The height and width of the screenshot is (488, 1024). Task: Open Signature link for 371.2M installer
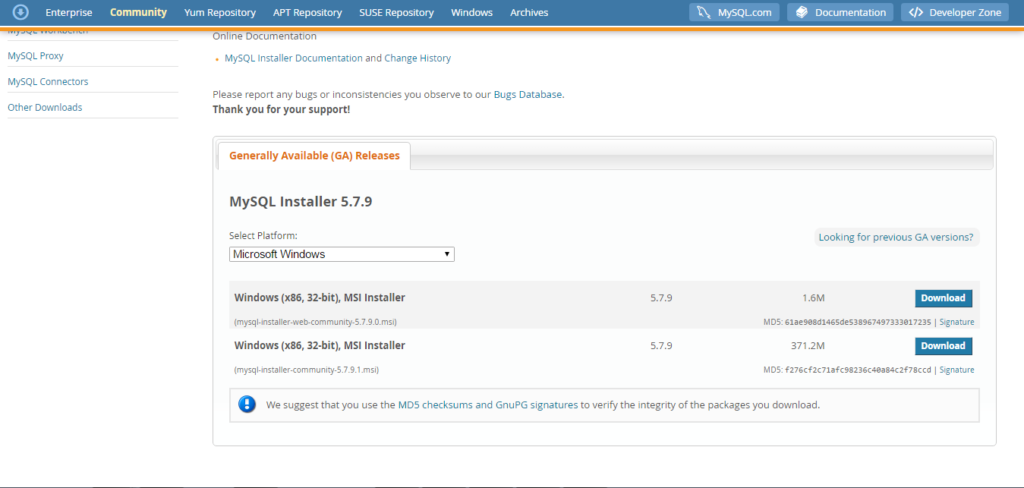pos(957,370)
